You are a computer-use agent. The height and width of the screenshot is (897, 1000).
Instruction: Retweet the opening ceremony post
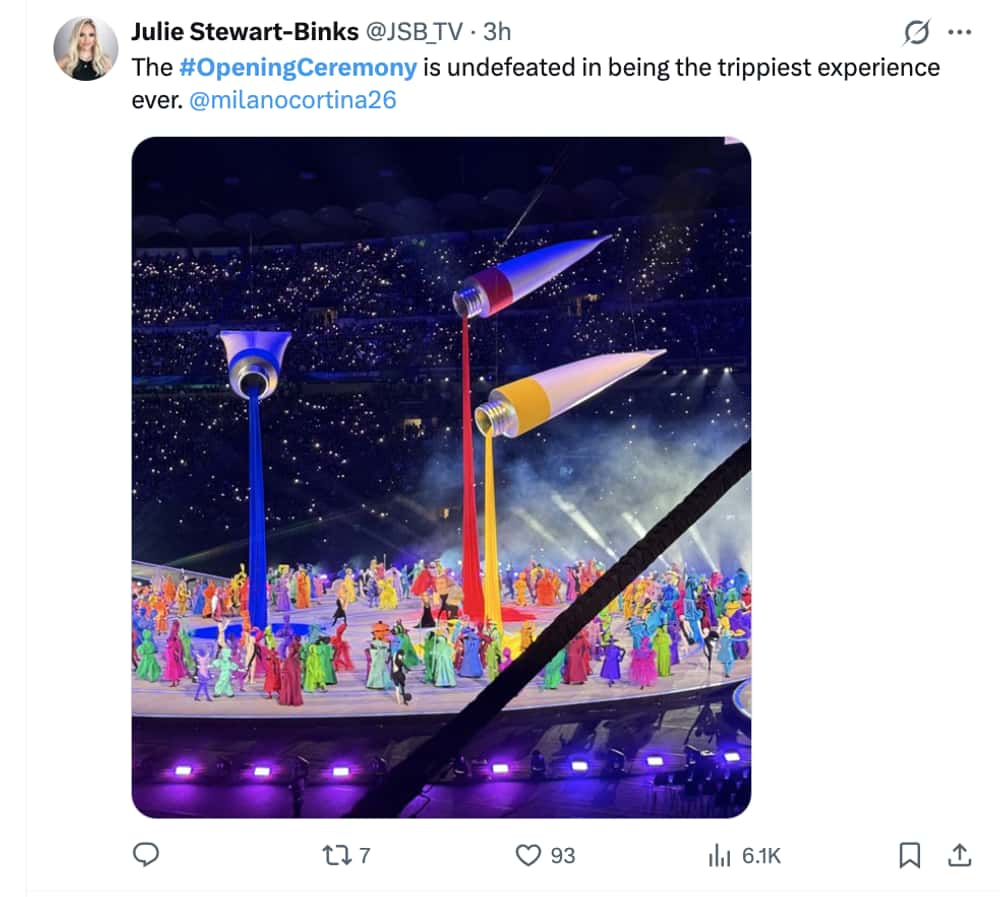coord(330,855)
